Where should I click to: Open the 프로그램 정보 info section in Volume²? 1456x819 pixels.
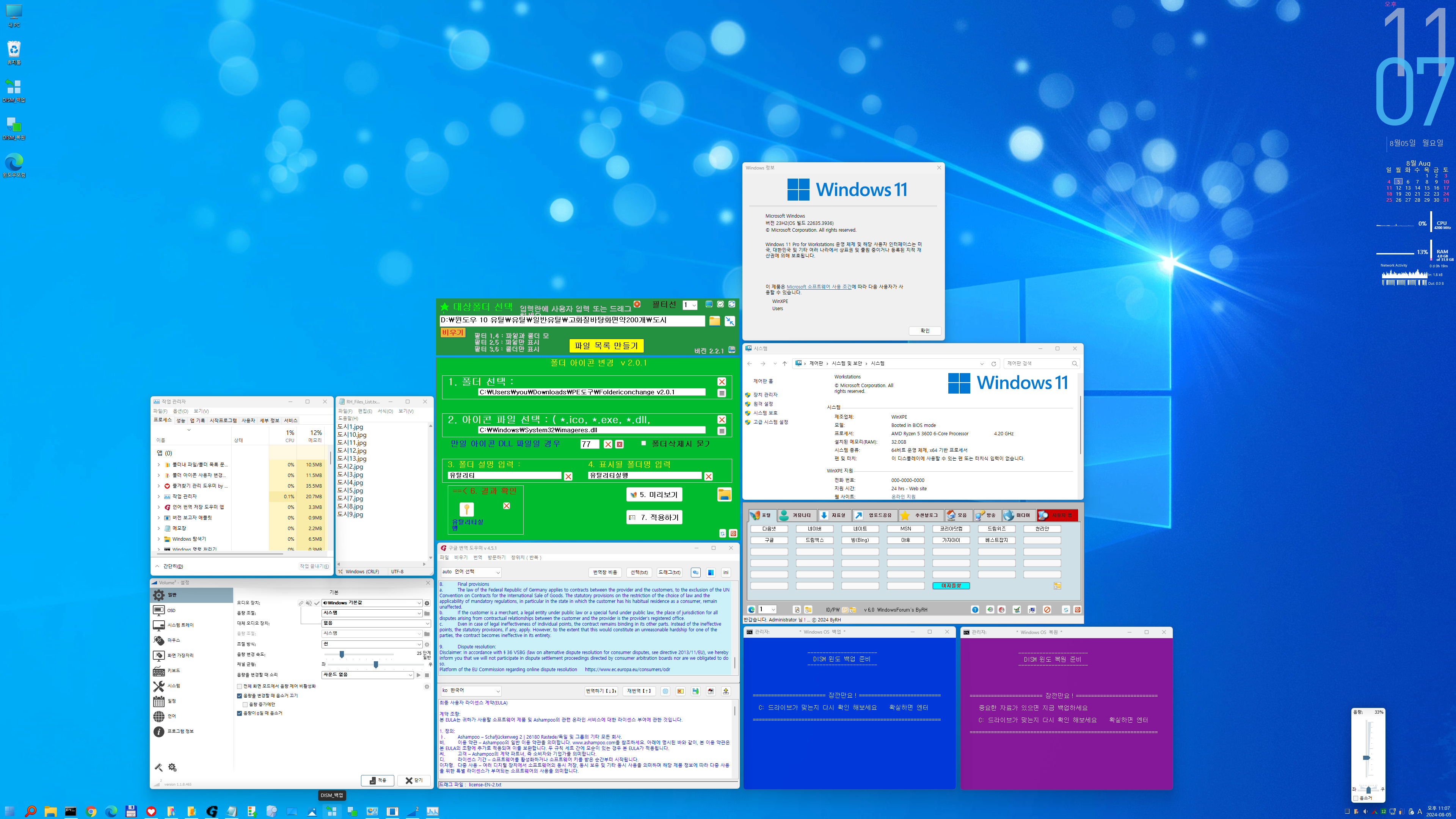click(191, 731)
